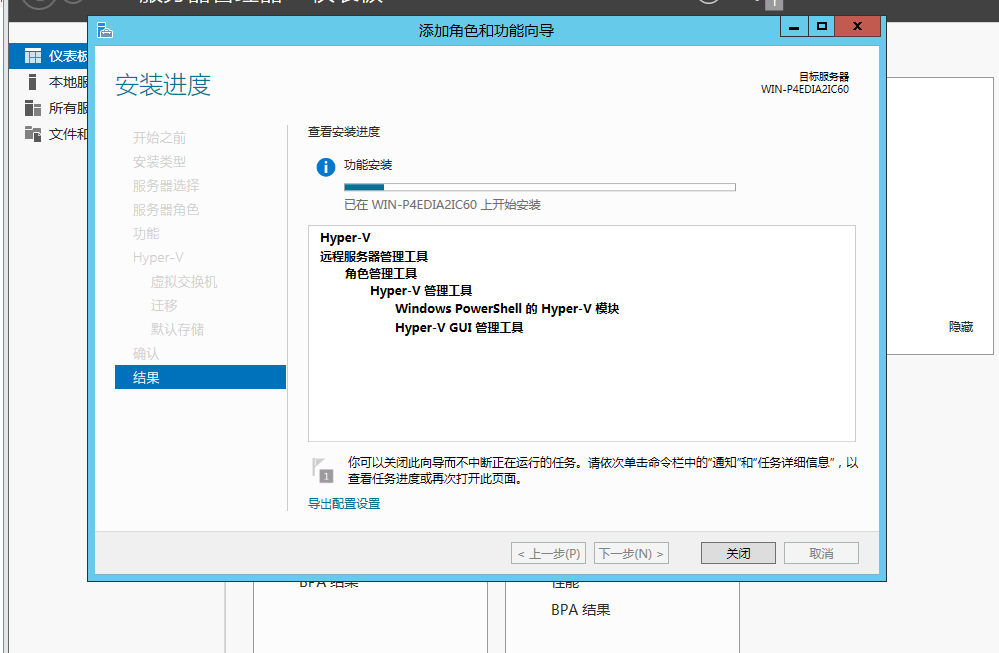Click the 取消 button

[821, 553]
